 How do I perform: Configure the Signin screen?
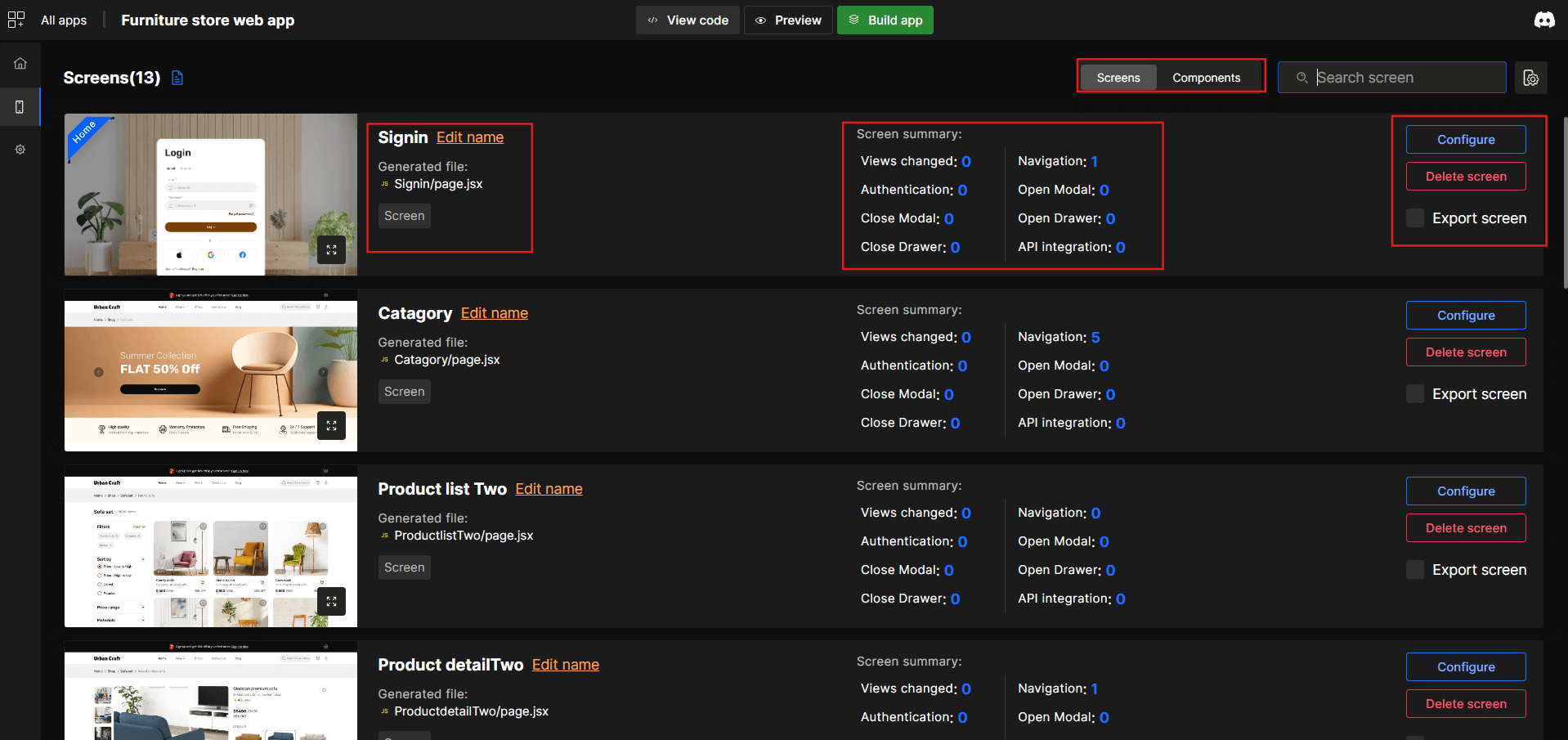1466,140
